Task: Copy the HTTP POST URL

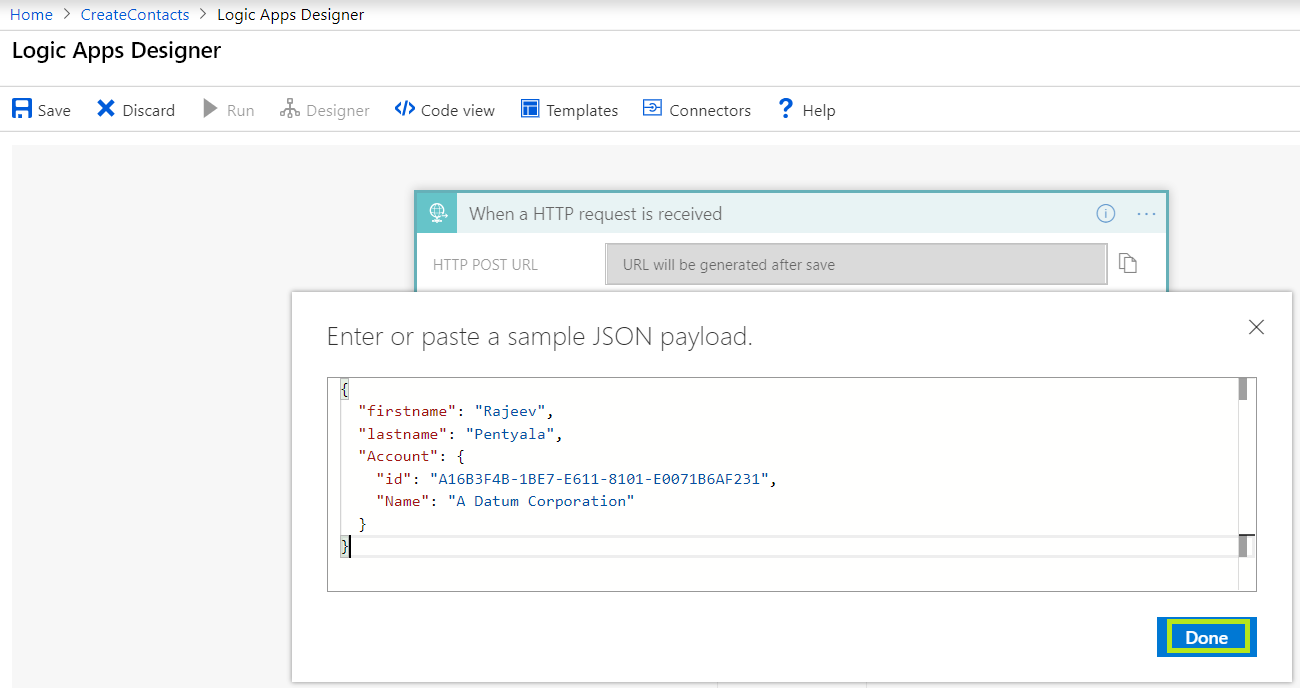Action: pyautogui.click(x=1128, y=262)
